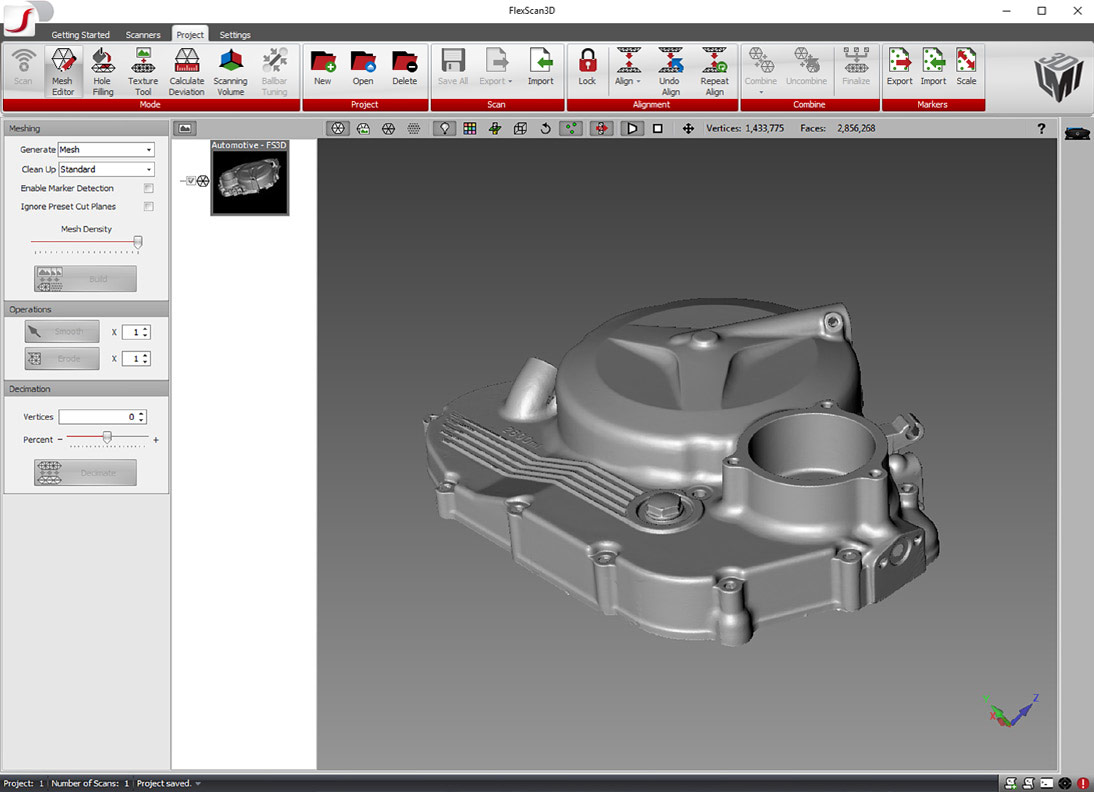Create a New project
The width and height of the screenshot is (1094, 792).
pos(322,68)
